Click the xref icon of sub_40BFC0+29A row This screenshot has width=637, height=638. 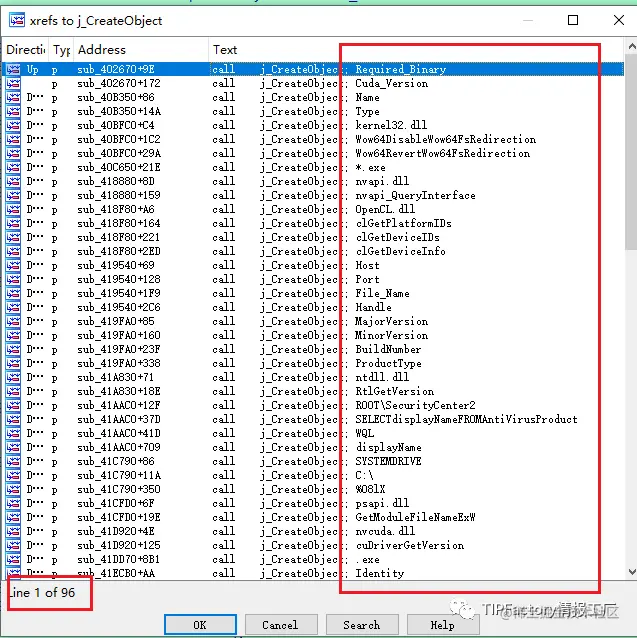tap(13, 153)
